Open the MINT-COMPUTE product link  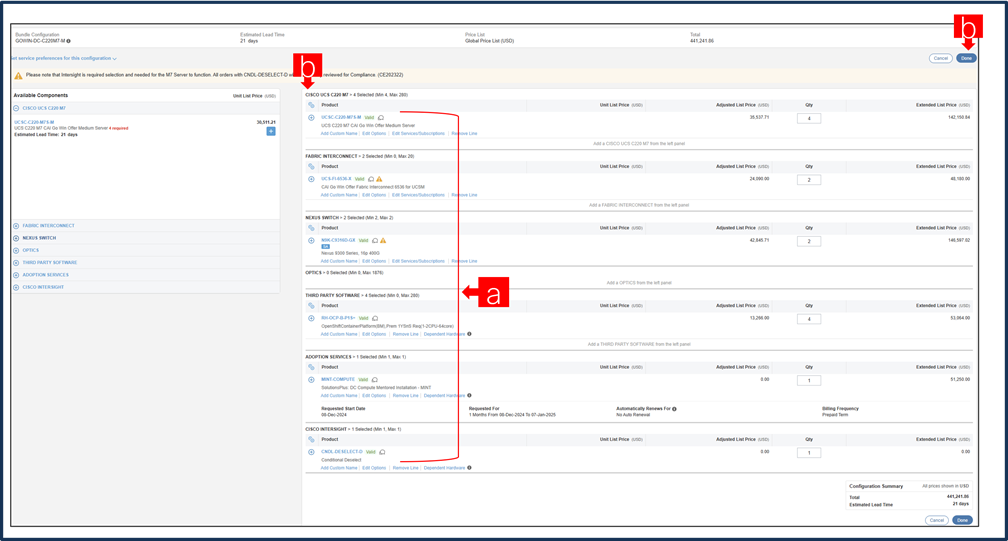[338, 380]
